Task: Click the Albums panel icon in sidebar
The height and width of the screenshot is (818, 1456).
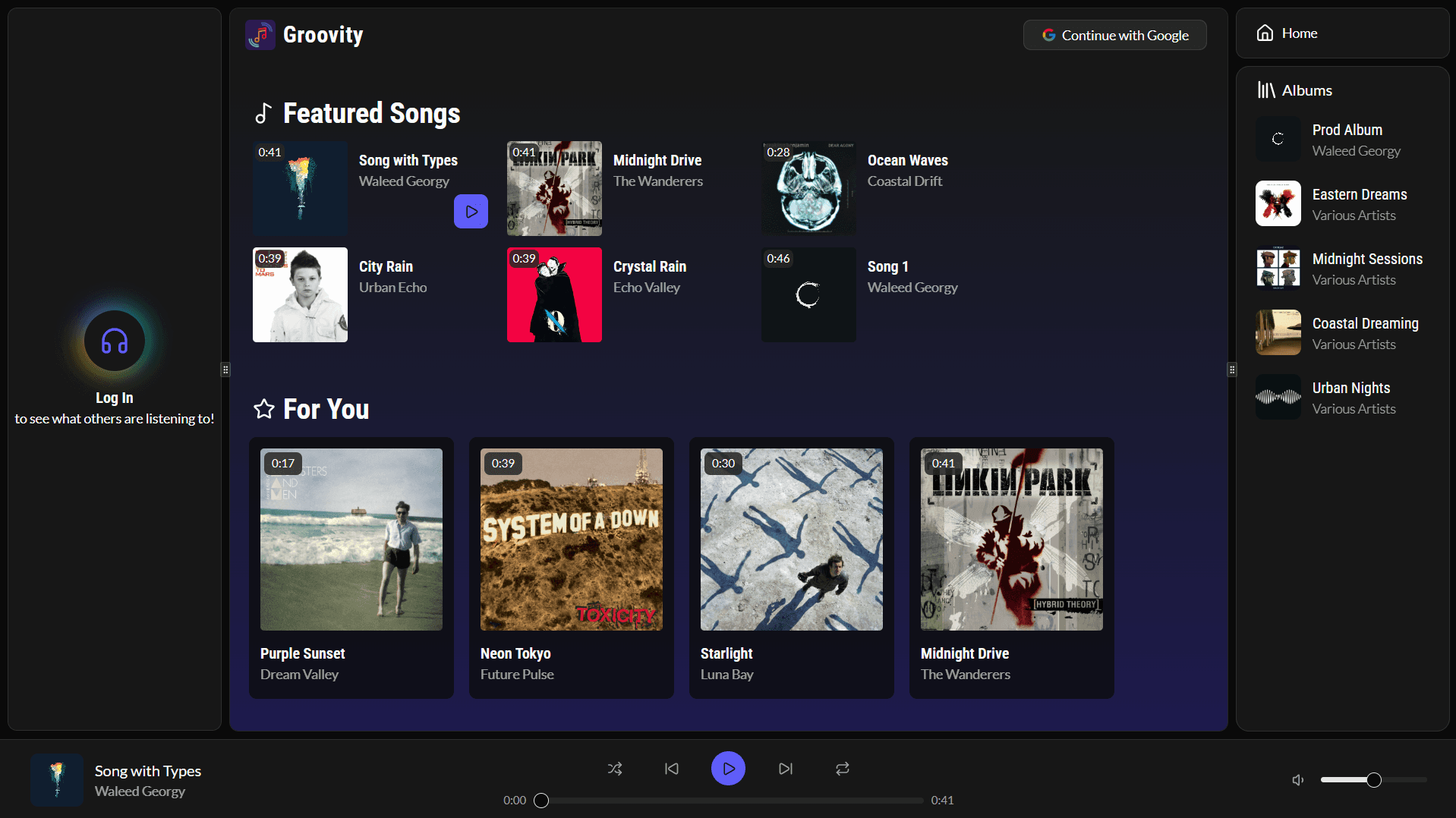Action: tap(1266, 90)
